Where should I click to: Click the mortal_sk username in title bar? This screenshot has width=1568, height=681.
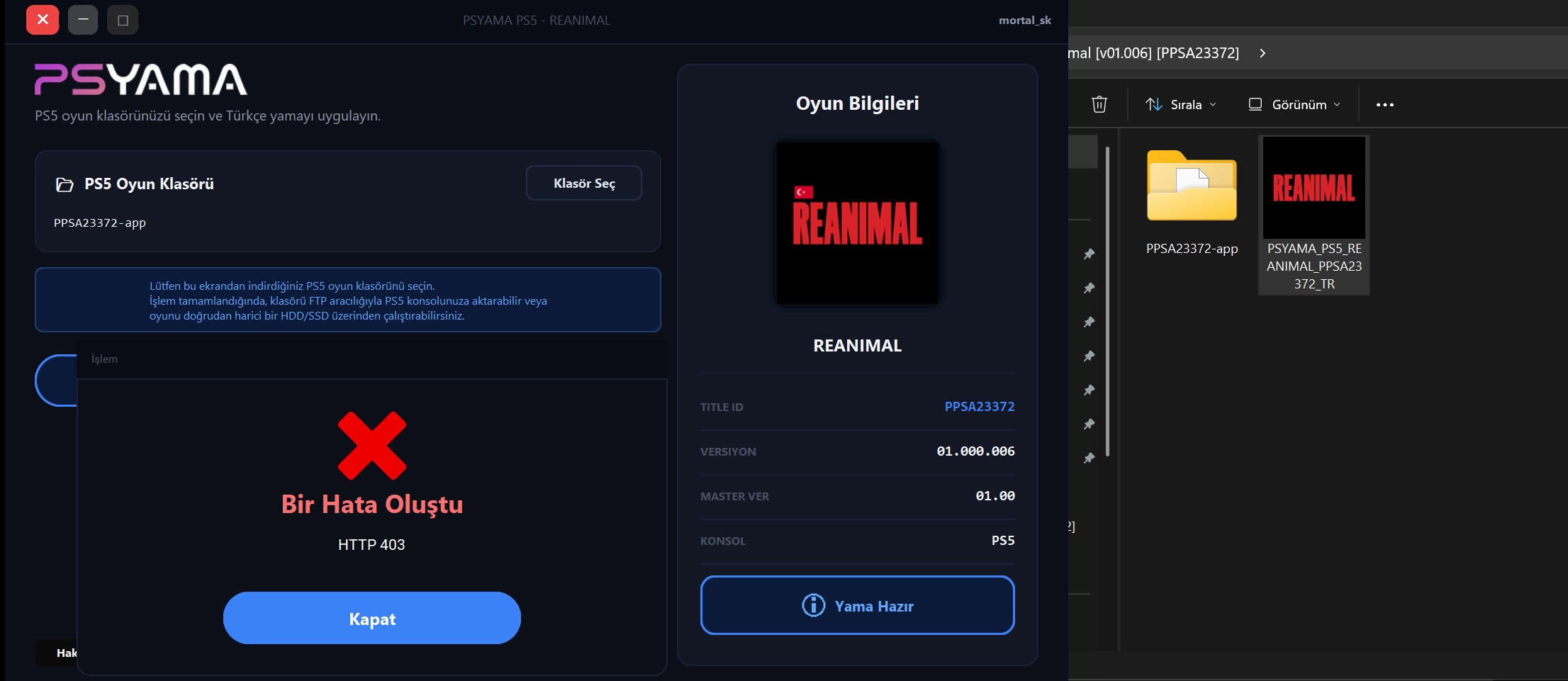1025,21
